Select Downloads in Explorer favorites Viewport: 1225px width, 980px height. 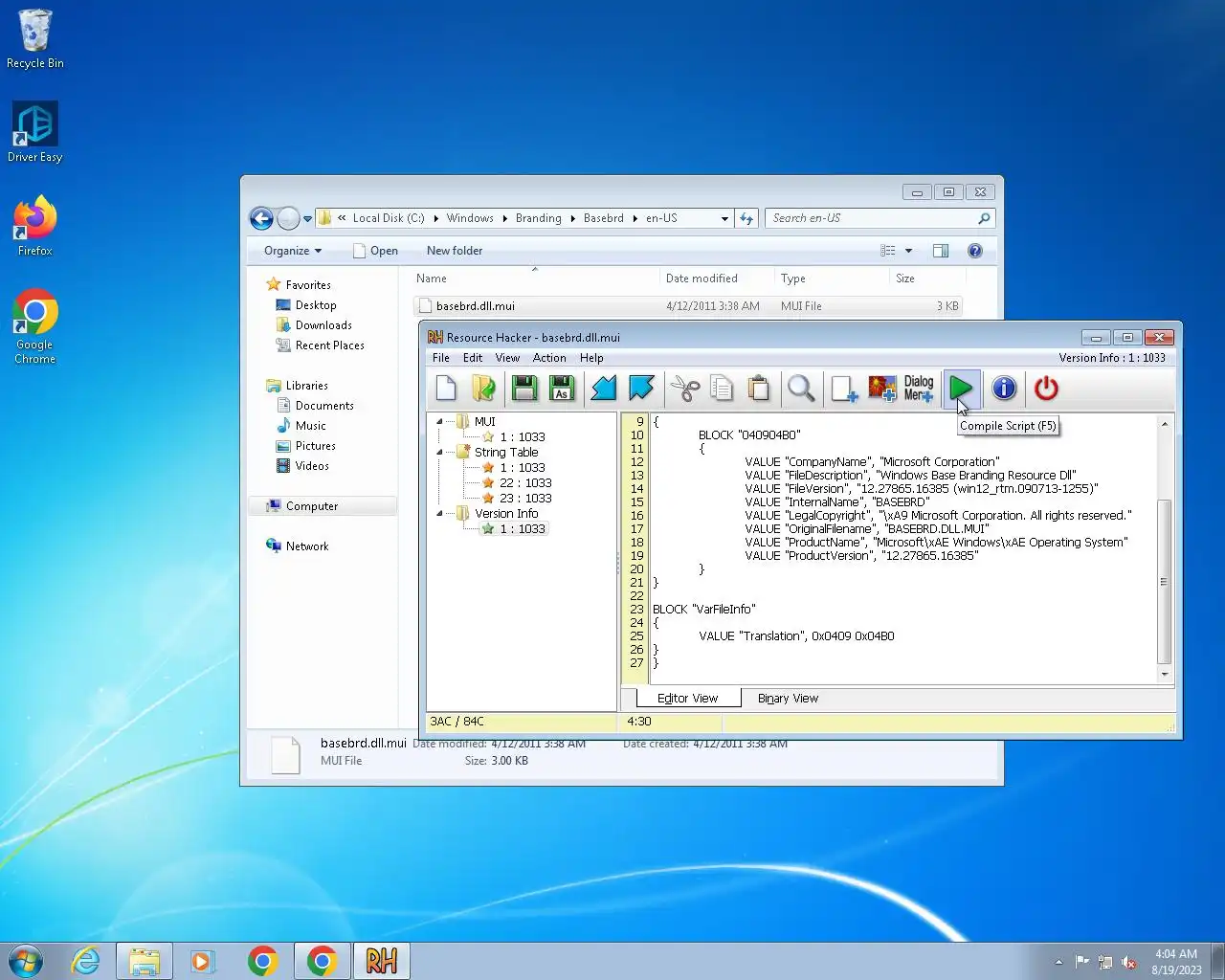tap(323, 325)
